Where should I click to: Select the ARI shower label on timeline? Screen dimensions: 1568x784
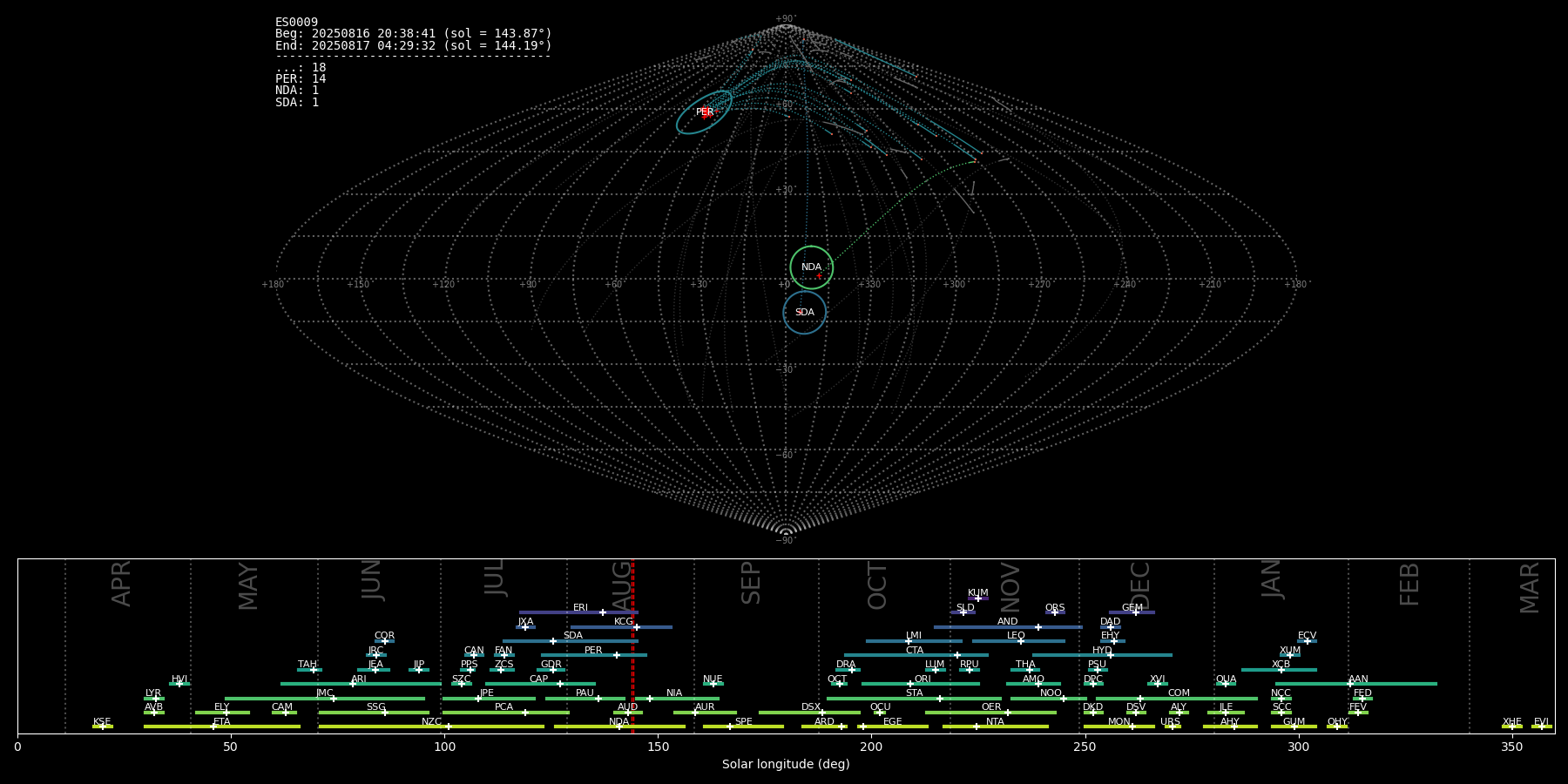359,679
